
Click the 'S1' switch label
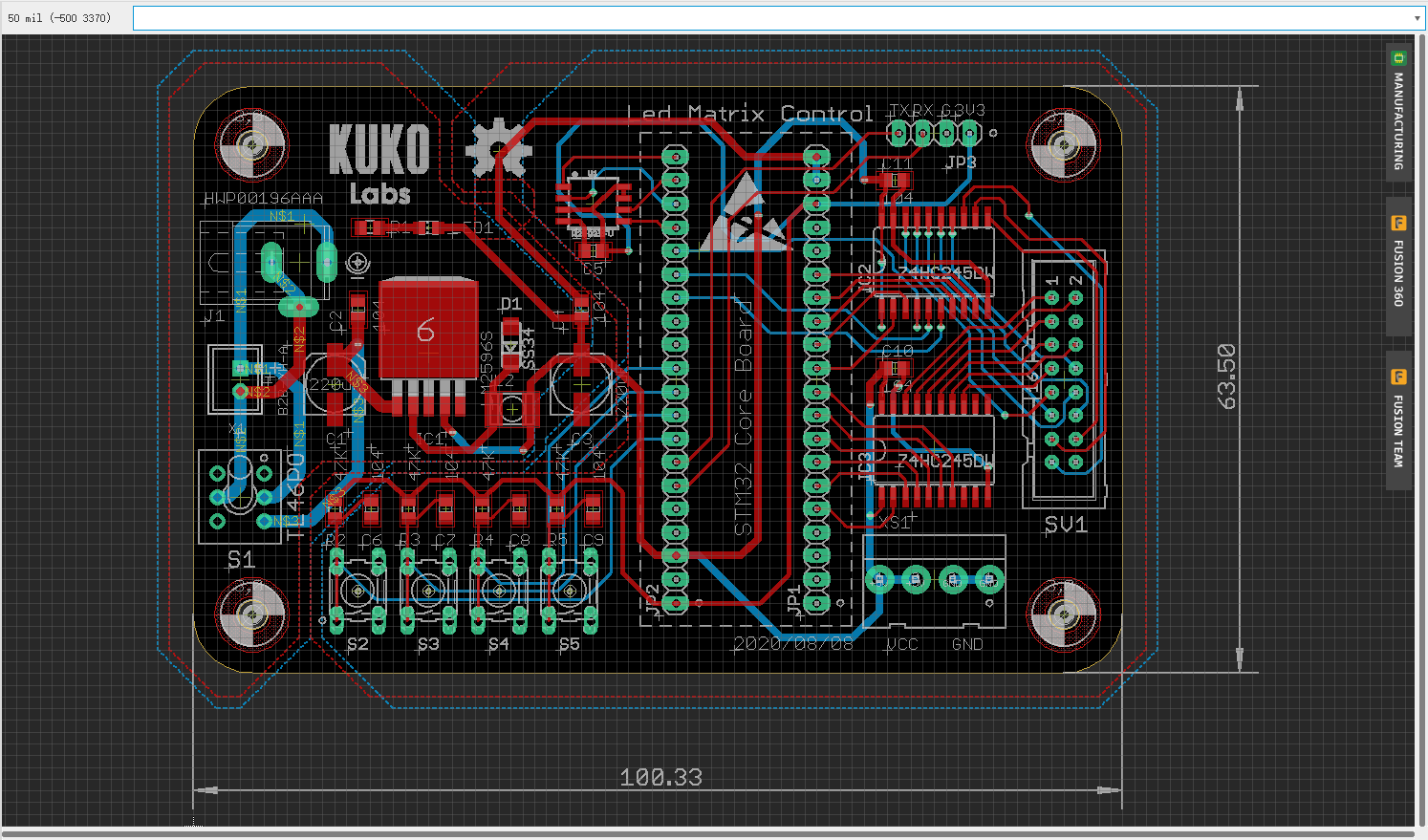point(241,560)
